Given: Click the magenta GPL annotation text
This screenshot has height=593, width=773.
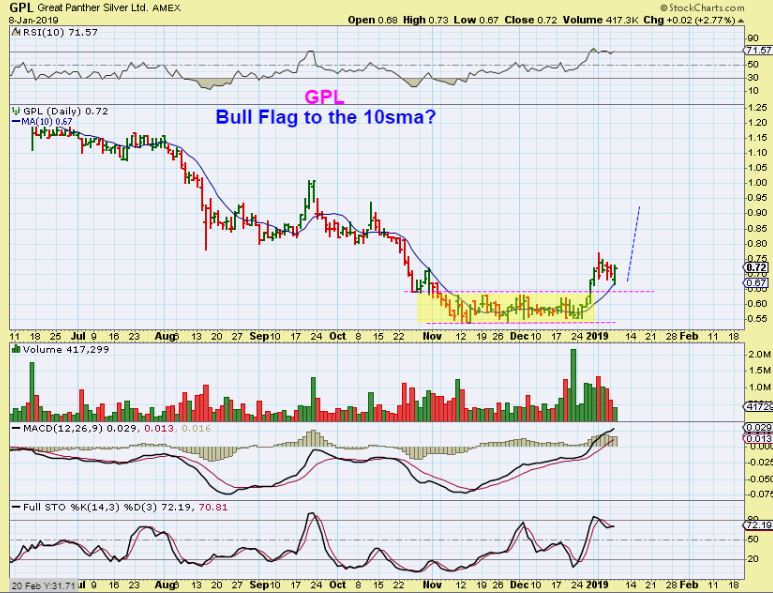Looking at the screenshot, I should [324, 97].
